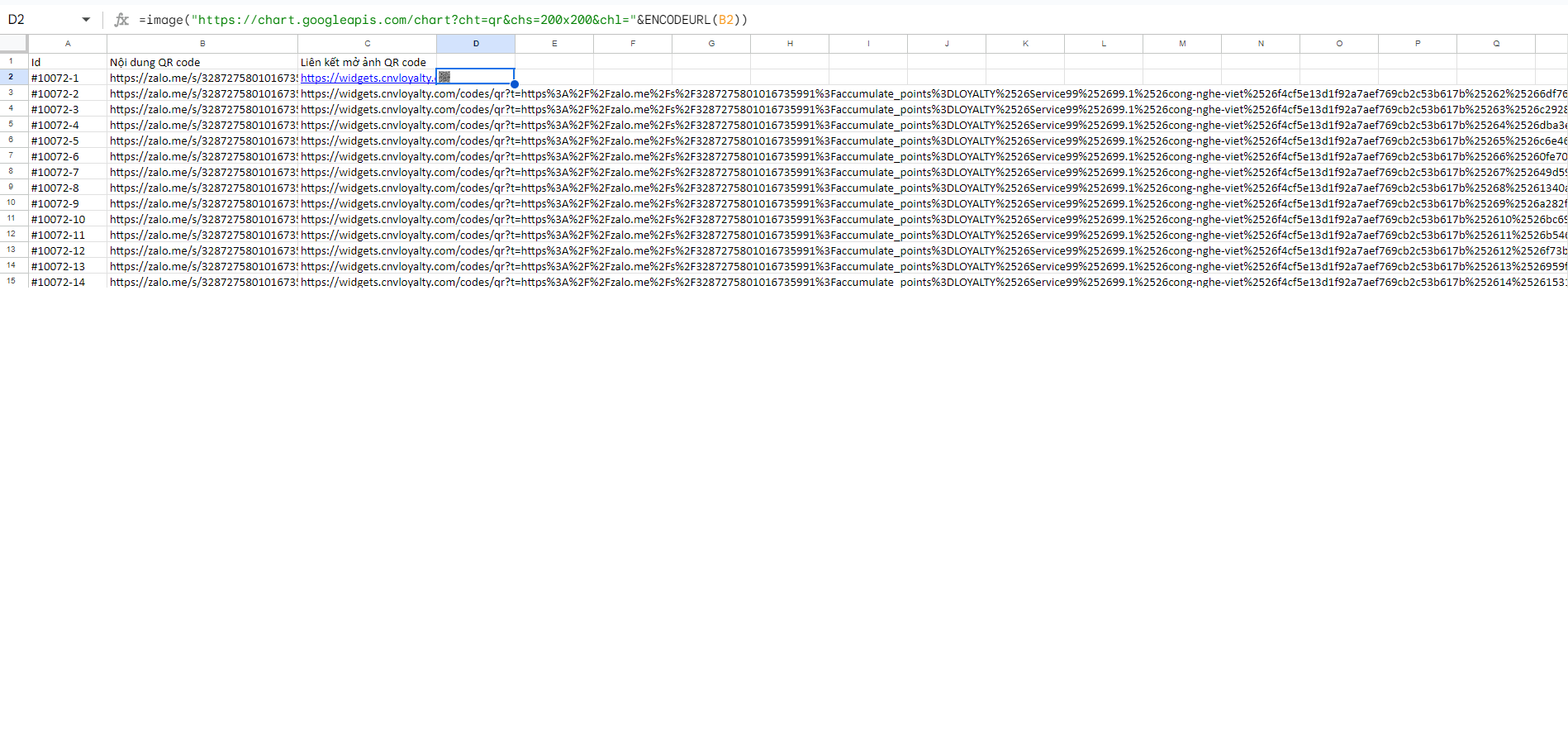Viewport: 1568px width, 733px height.
Task: Select the column A header
Action: (x=68, y=44)
